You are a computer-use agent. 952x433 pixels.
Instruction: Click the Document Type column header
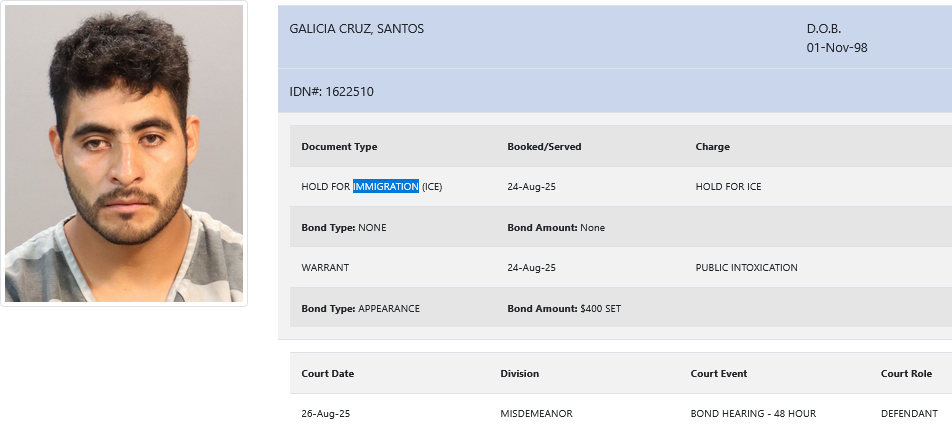[339, 146]
